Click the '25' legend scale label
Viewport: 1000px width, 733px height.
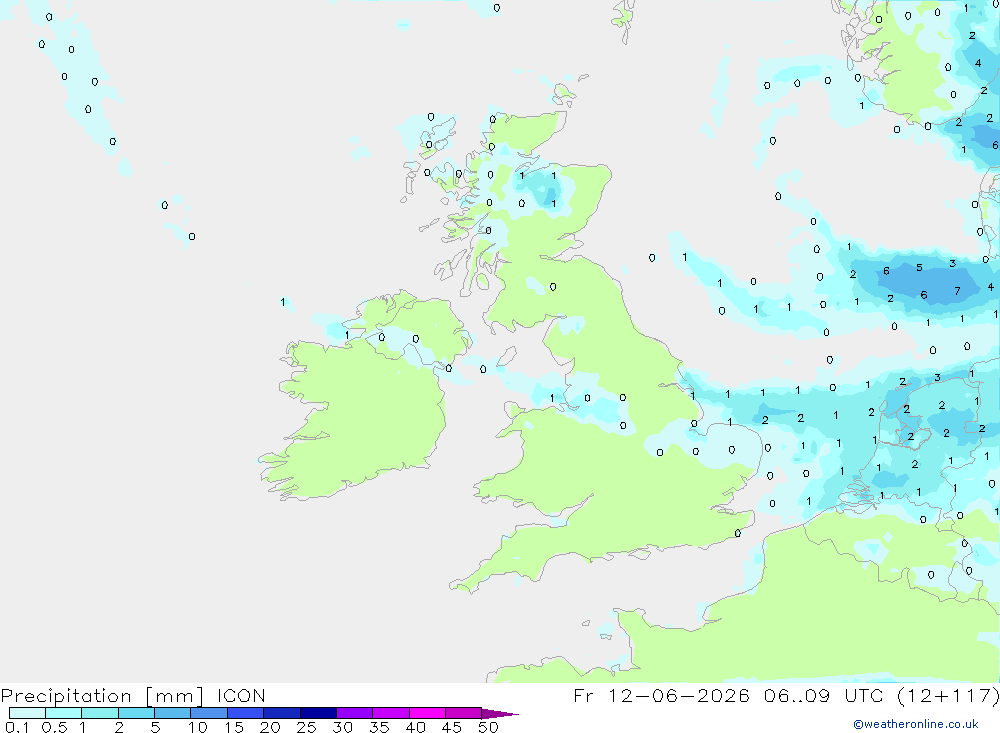tap(306, 727)
